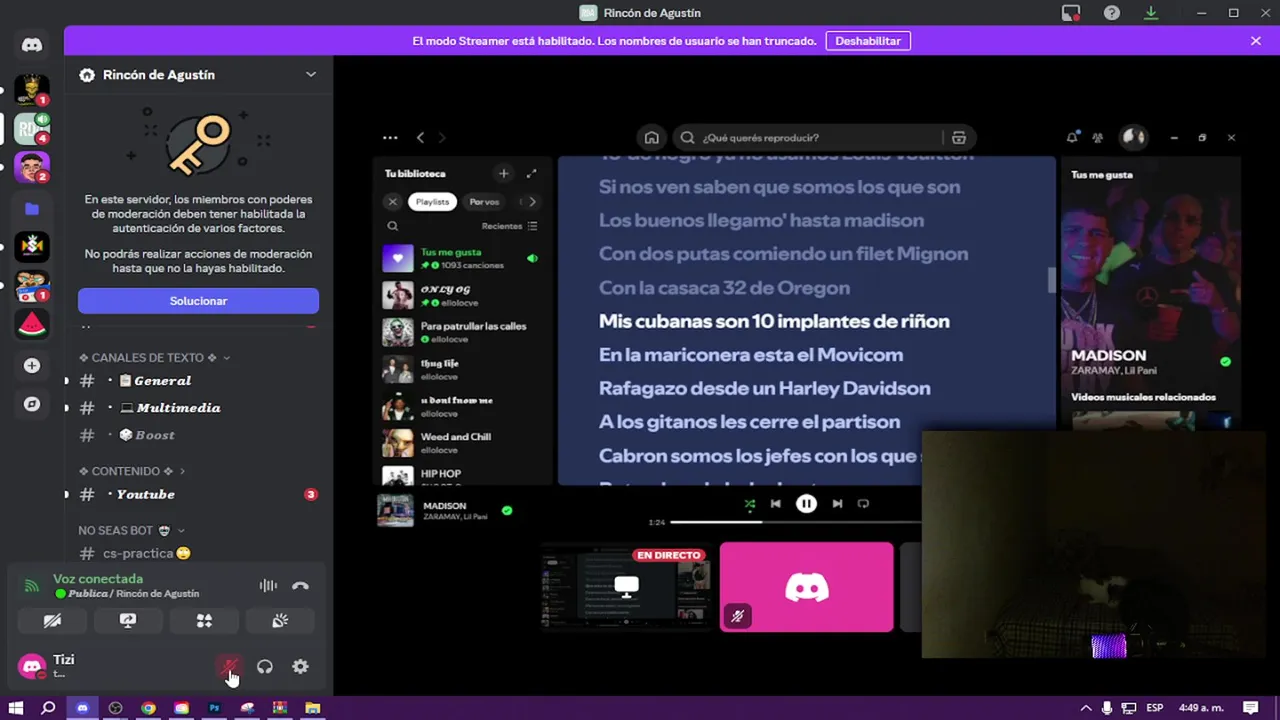
Task: Clear filter with X chip in Spotify library
Action: [x=393, y=202]
